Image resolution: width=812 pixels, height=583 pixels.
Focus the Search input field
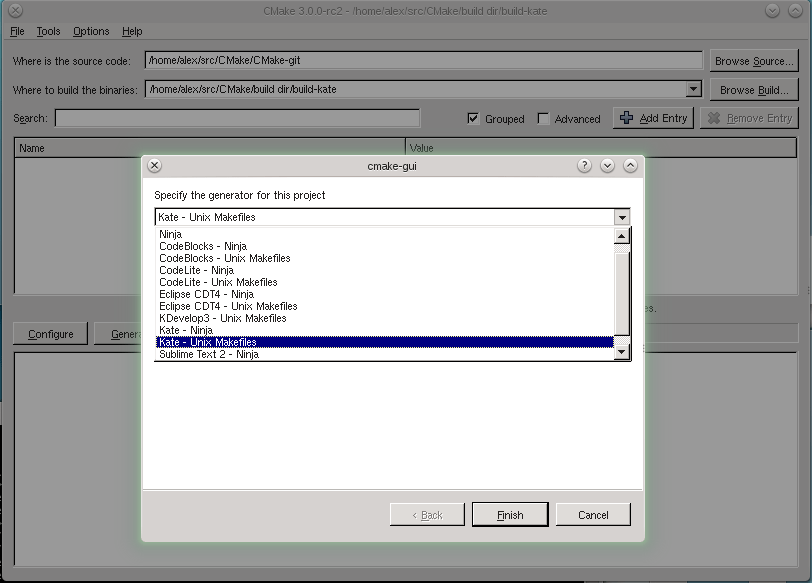[238, 118]
